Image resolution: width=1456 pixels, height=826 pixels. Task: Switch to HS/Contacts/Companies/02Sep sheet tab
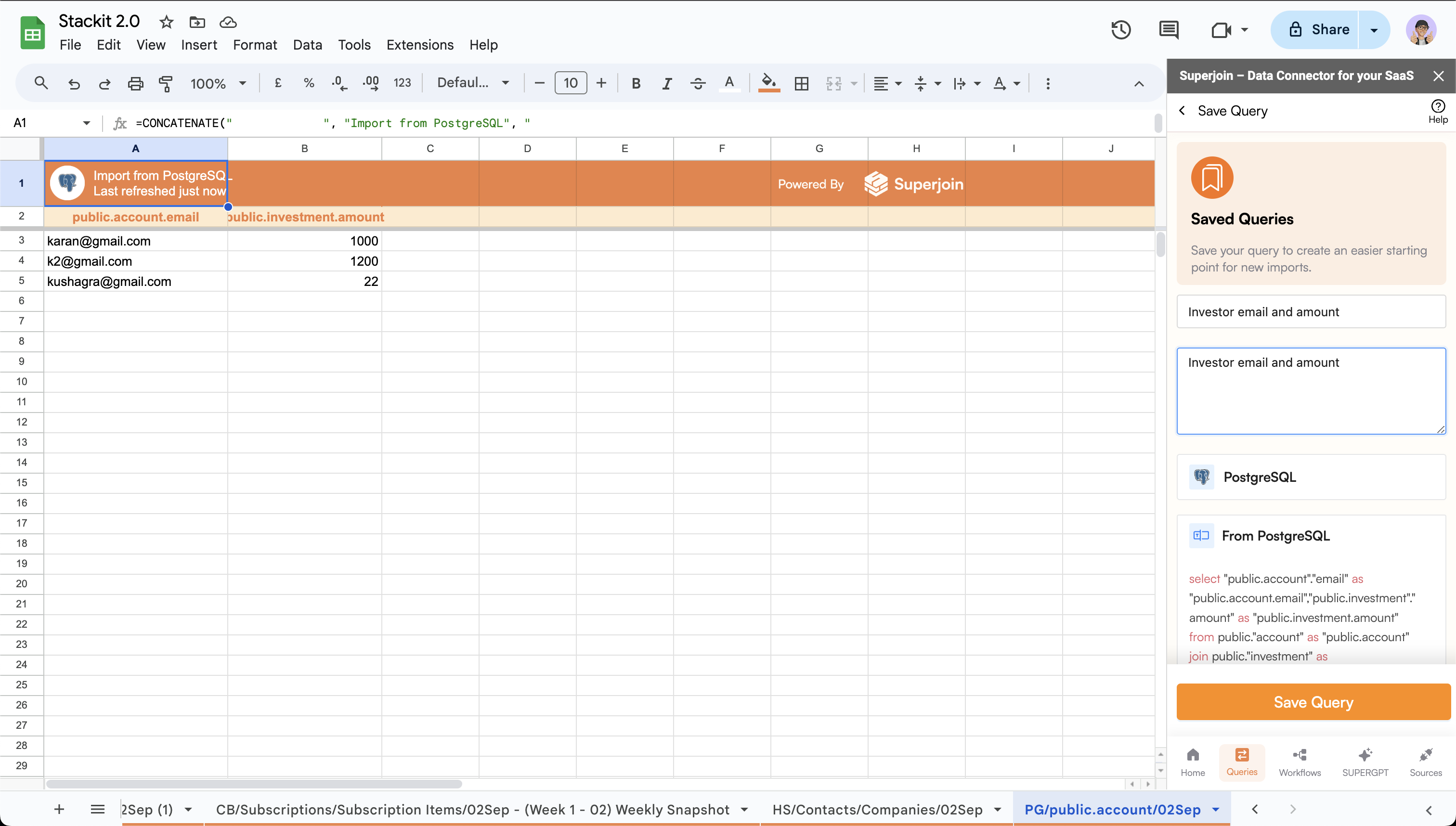pyautogui.click(x=877, y=809)
